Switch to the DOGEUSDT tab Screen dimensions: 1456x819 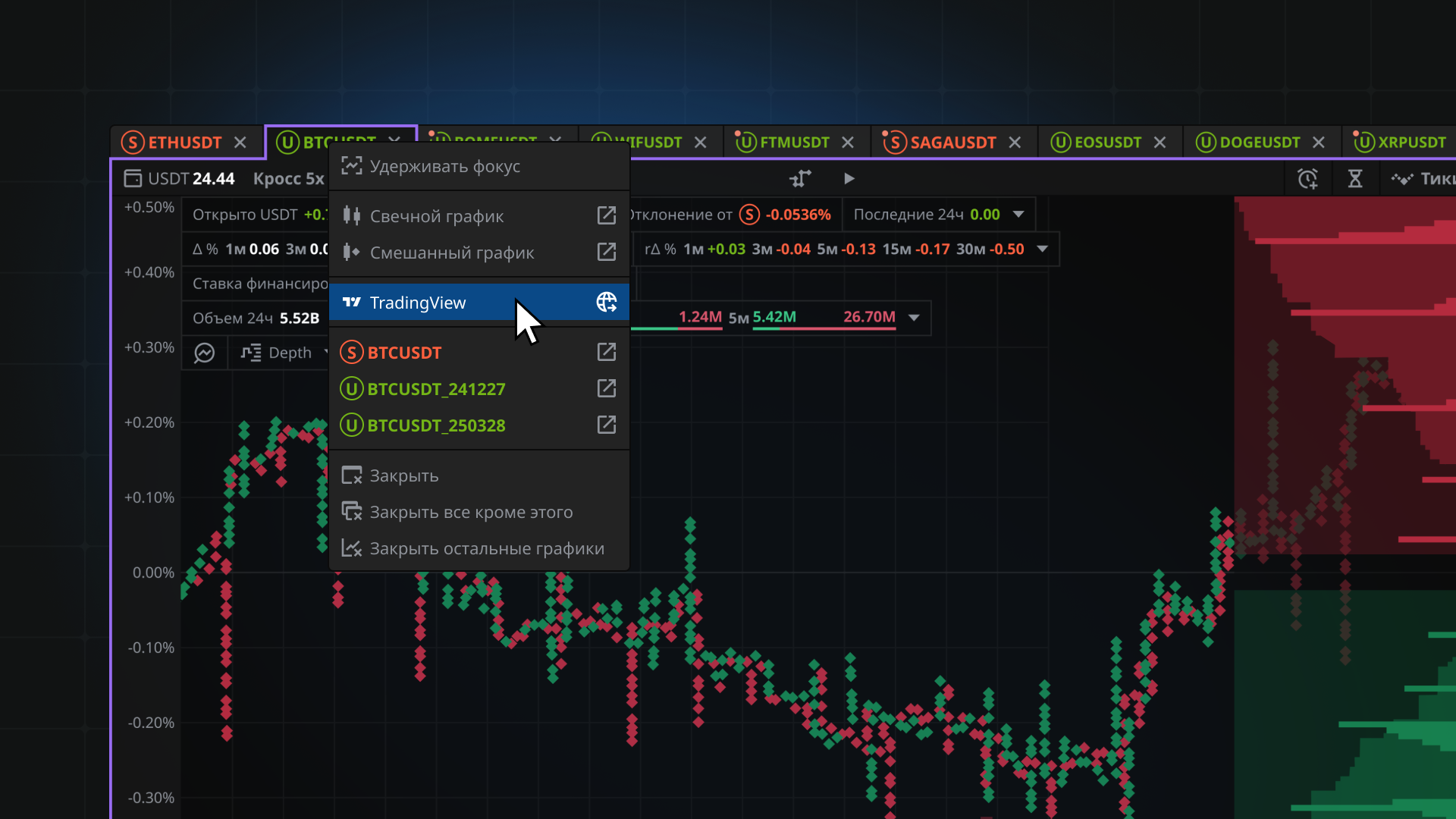(x=1259, y=143)
